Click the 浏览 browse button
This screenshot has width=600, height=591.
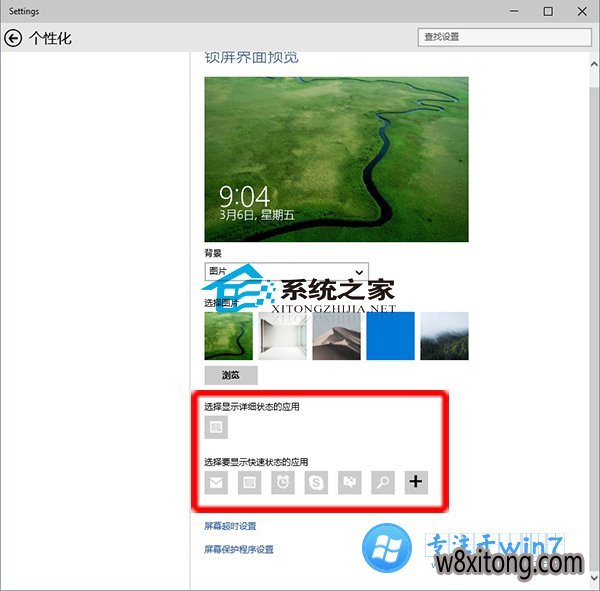pyautogui.click(x=230, y=376)
